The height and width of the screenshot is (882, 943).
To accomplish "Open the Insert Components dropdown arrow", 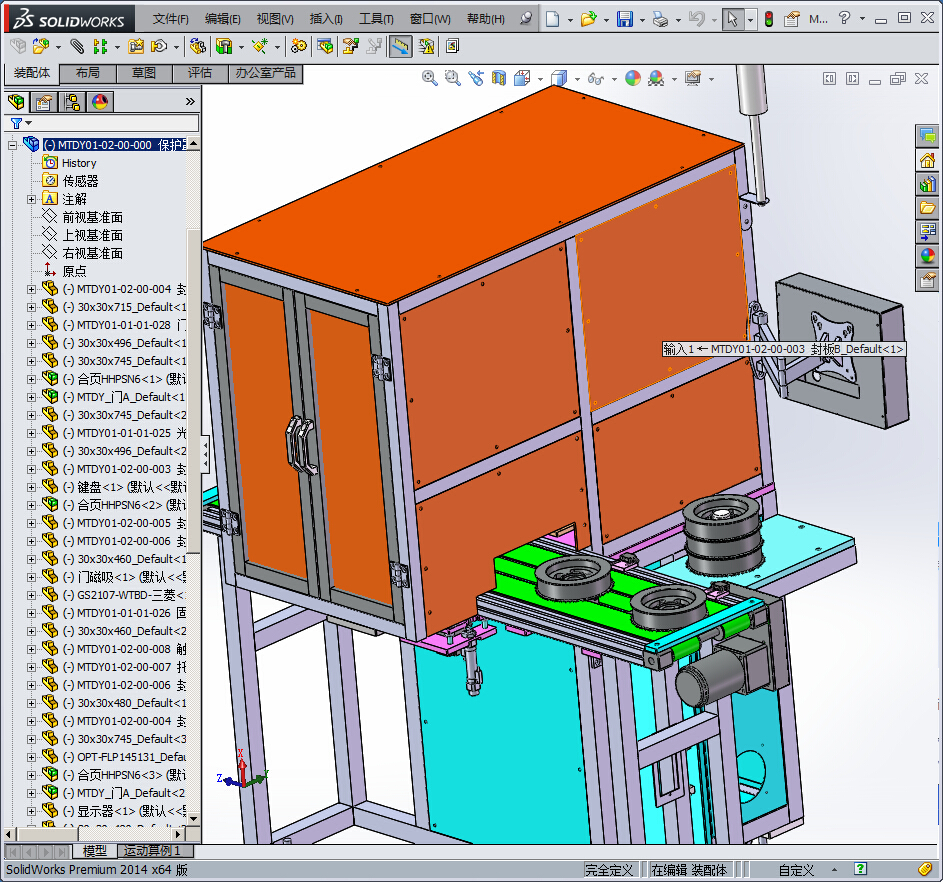I will 58,46.
